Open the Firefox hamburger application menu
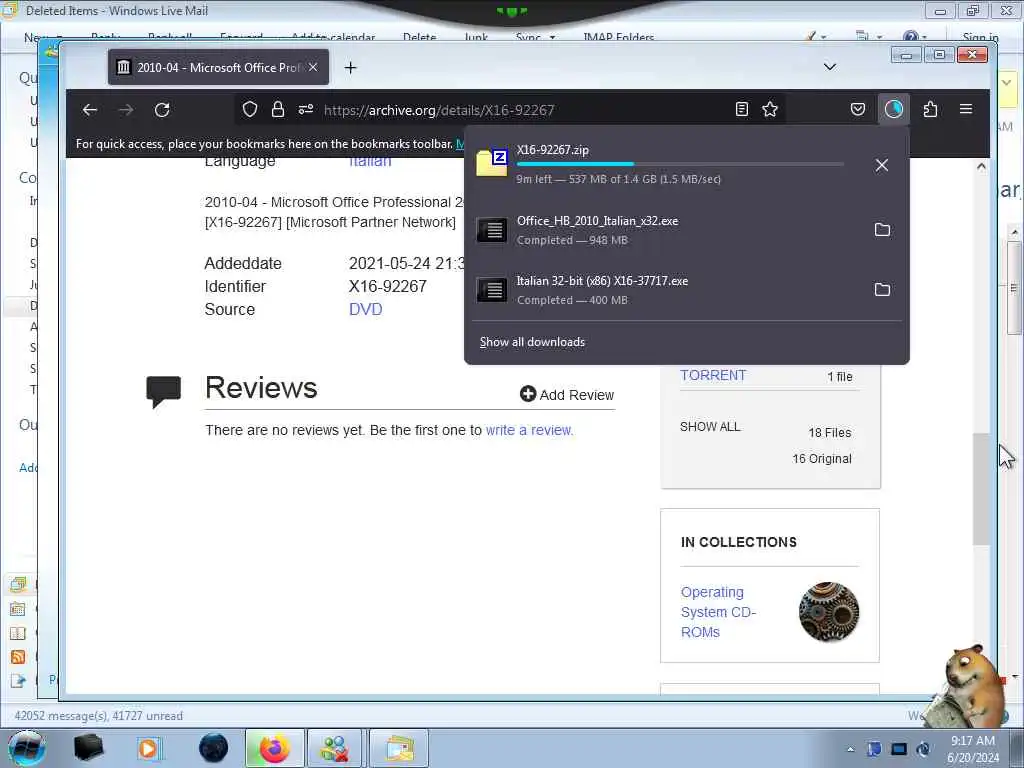 tap(966, 109)
